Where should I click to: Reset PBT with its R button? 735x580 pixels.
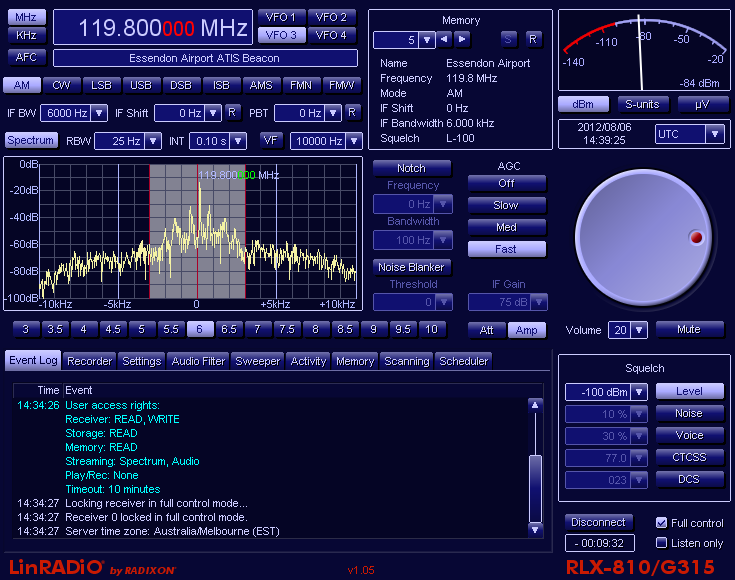352,113
